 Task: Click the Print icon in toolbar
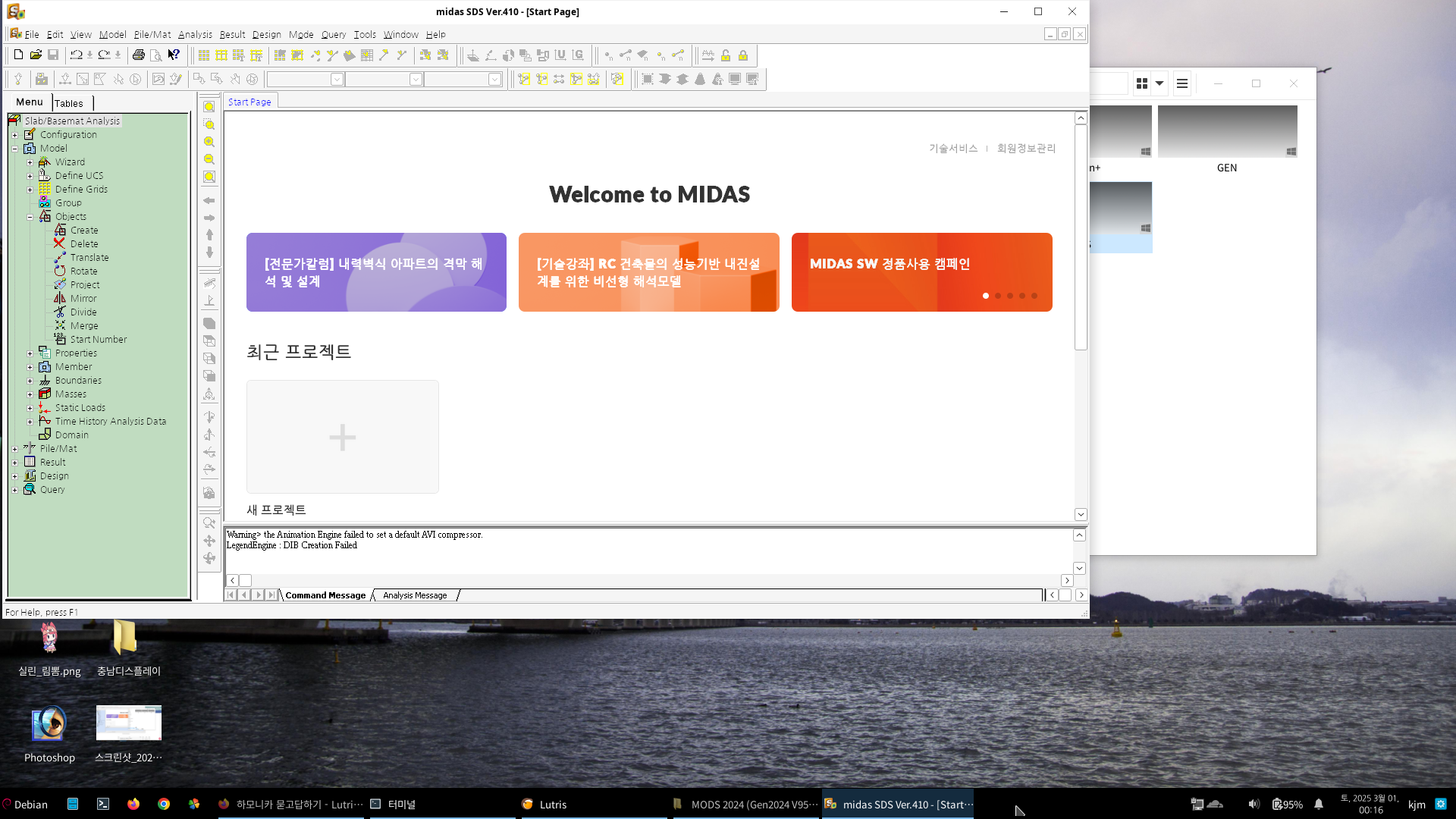coord(138,55)
